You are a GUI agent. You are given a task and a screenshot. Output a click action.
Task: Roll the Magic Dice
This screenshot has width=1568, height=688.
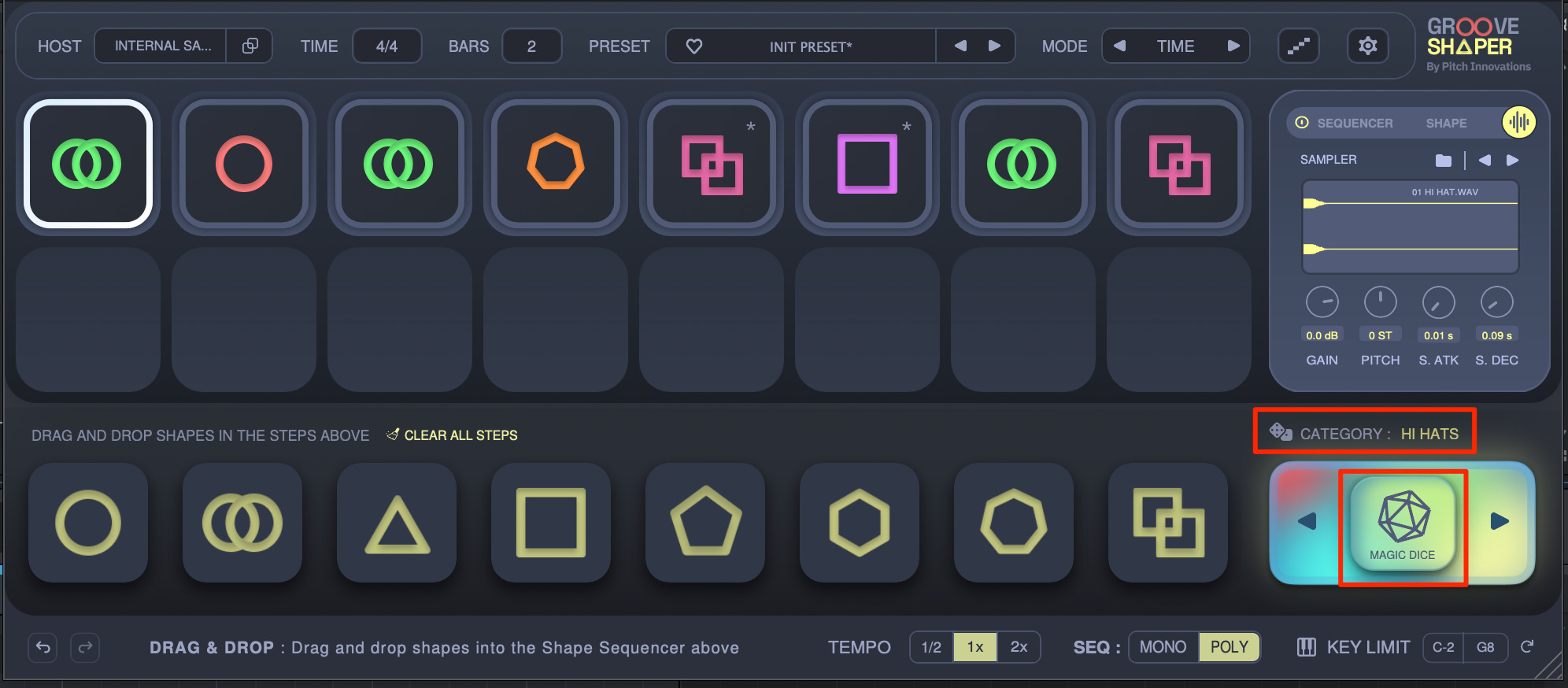[x=1403, y=523]
